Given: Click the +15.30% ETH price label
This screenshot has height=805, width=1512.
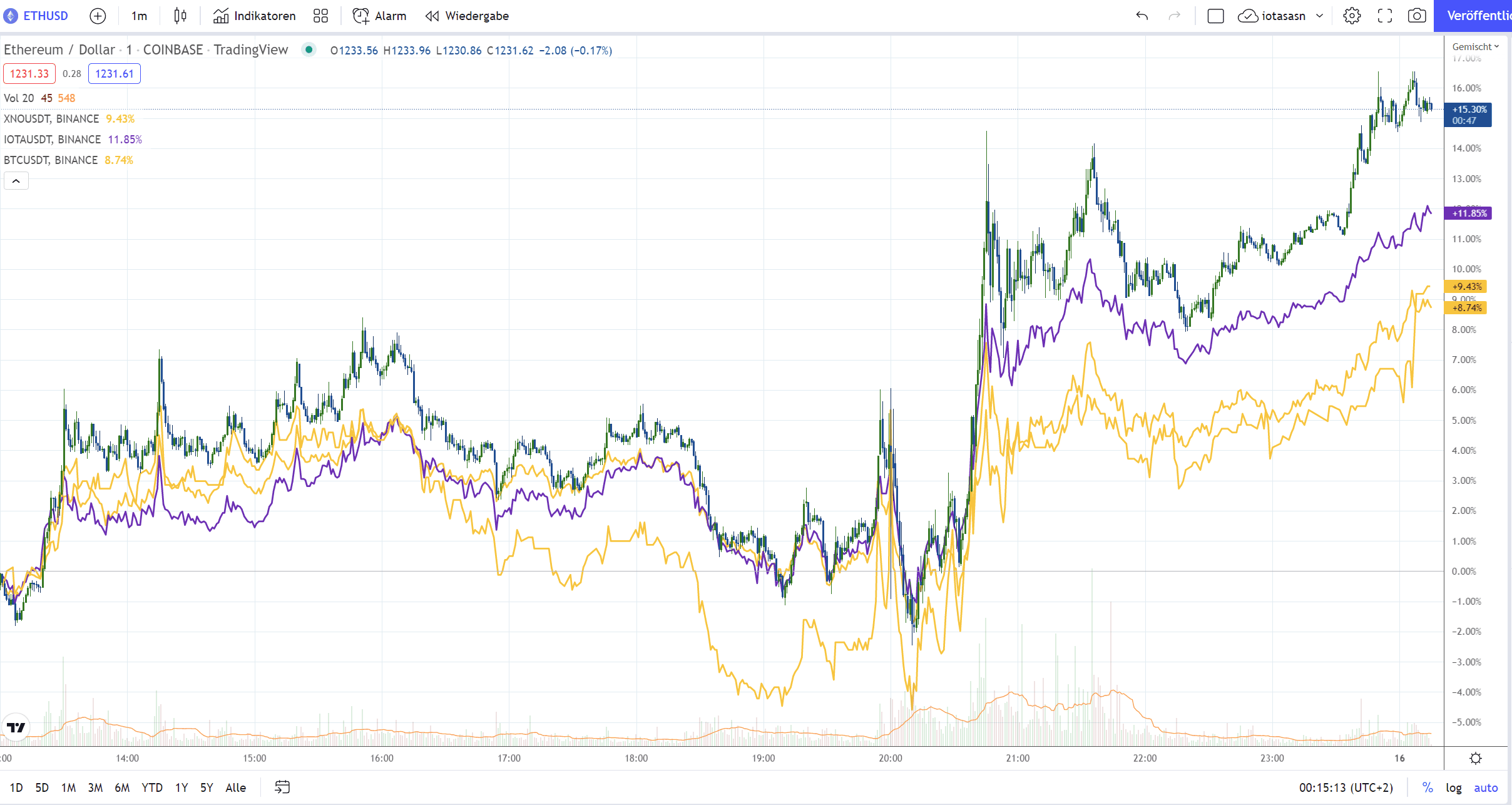Looking at the screenshot, I should pyautogui.click(x=1468, y=115).
